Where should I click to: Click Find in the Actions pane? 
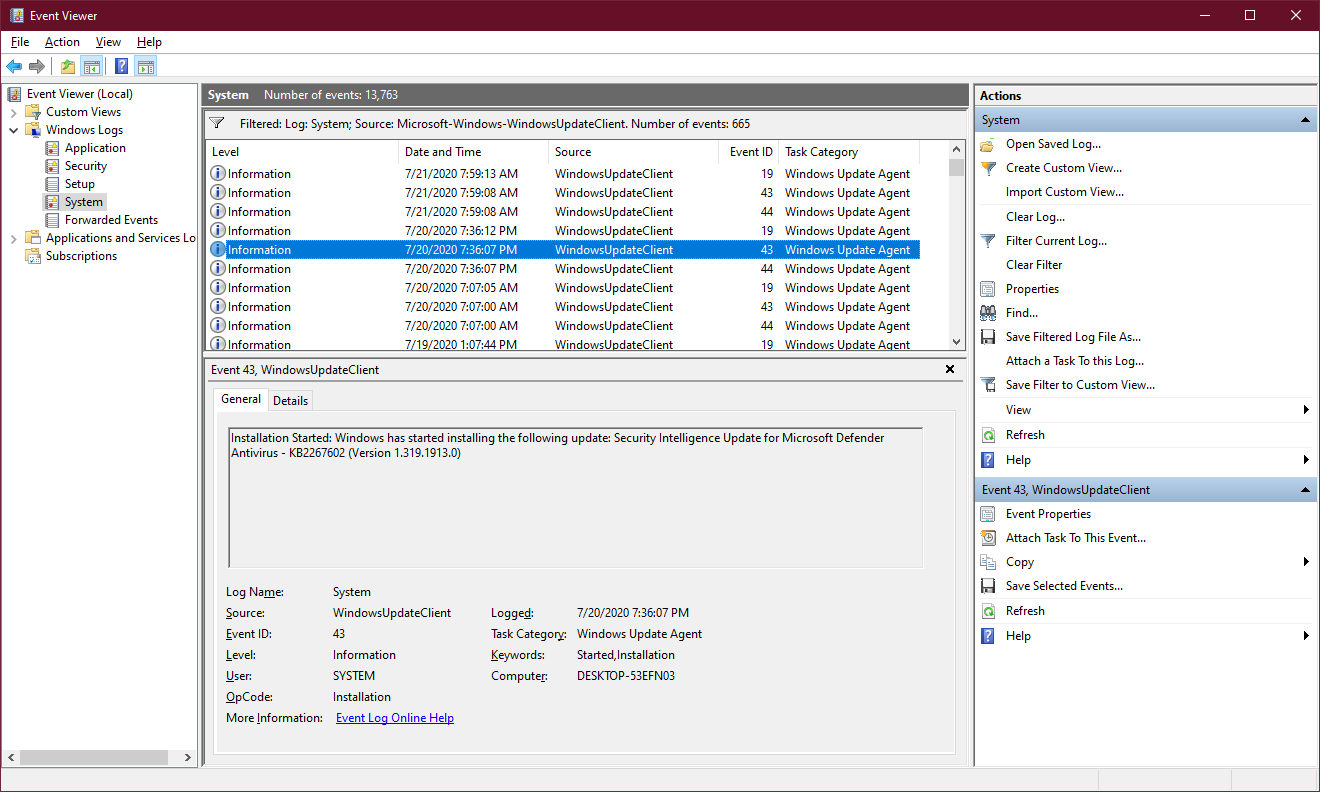click(1021, 313)
